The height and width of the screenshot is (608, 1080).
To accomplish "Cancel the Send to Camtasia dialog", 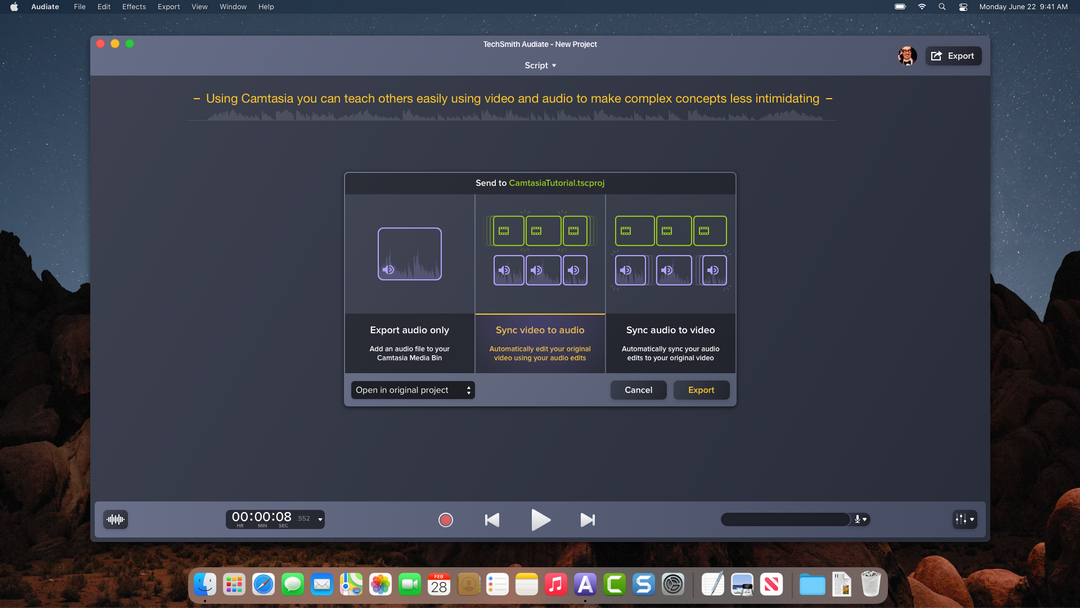I will [638, 389].
